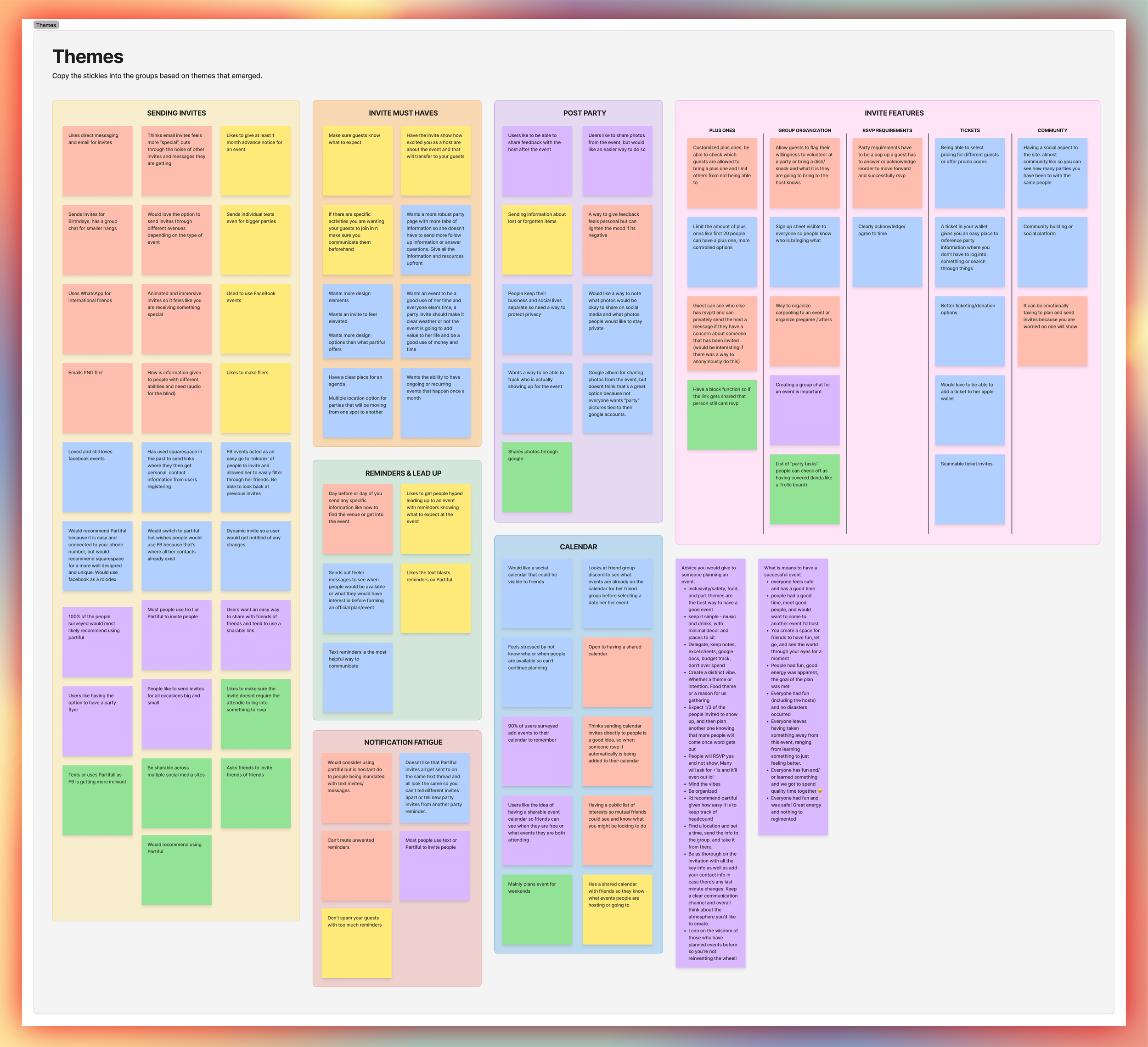Click the 'Likes to make fliers' sticky

pyautogui.click(x=255, y=398)
